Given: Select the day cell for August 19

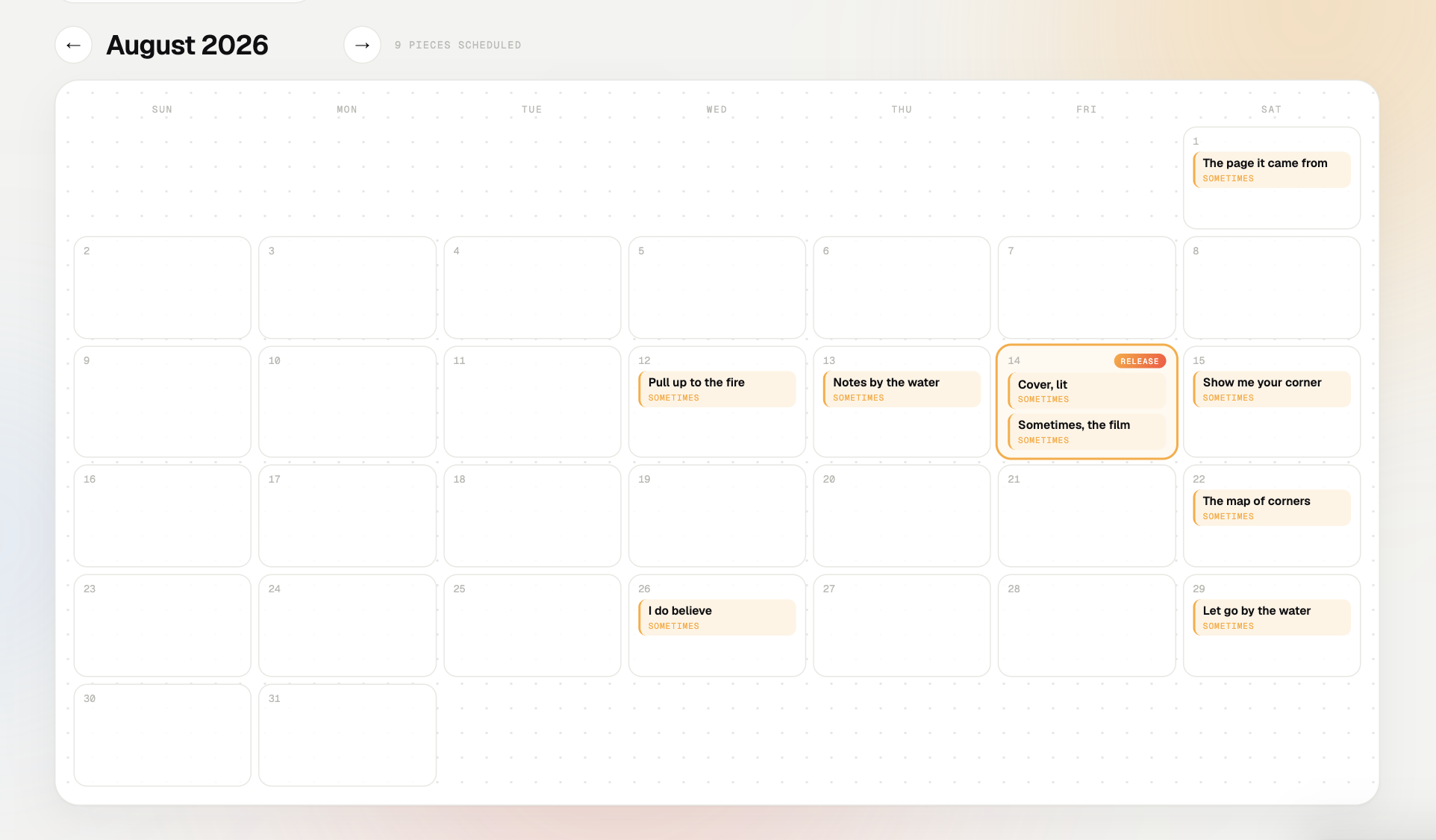Looking at the screenshot, I should click(x=717, y=516).
